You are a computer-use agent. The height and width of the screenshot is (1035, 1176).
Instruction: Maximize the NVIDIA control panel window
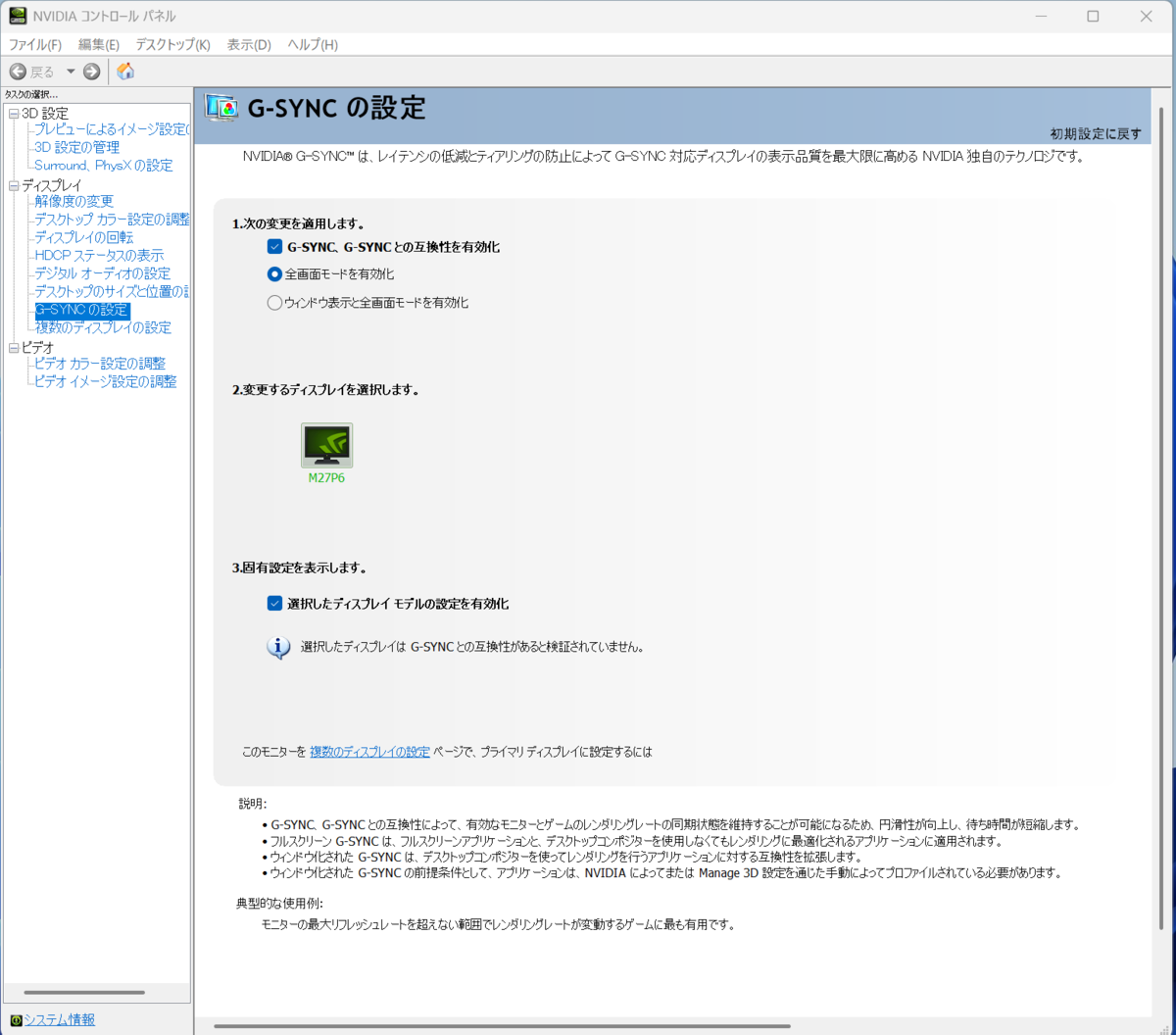(1094, 17)
